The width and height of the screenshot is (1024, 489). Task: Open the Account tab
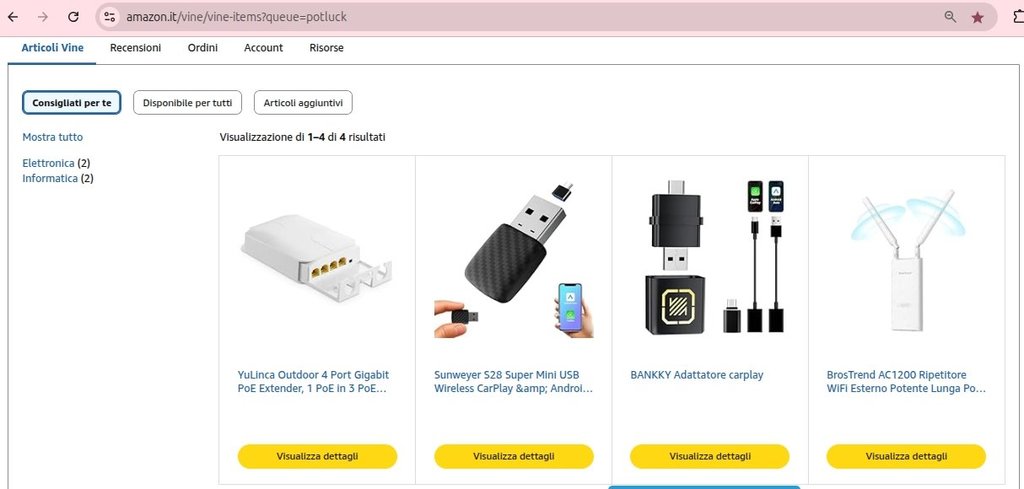263,48
